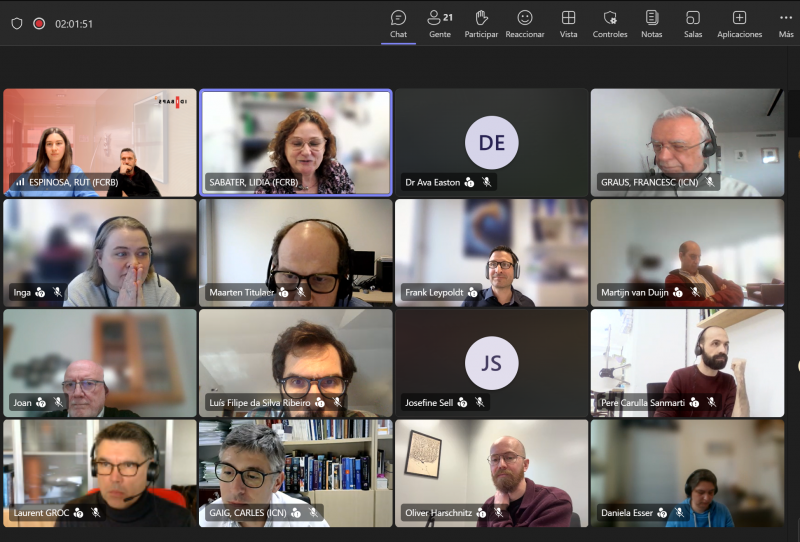800x542 pixels.
Task: Select GRAUS, FRANCESC (ICN) video tile
Action: [x=687, y=143]
